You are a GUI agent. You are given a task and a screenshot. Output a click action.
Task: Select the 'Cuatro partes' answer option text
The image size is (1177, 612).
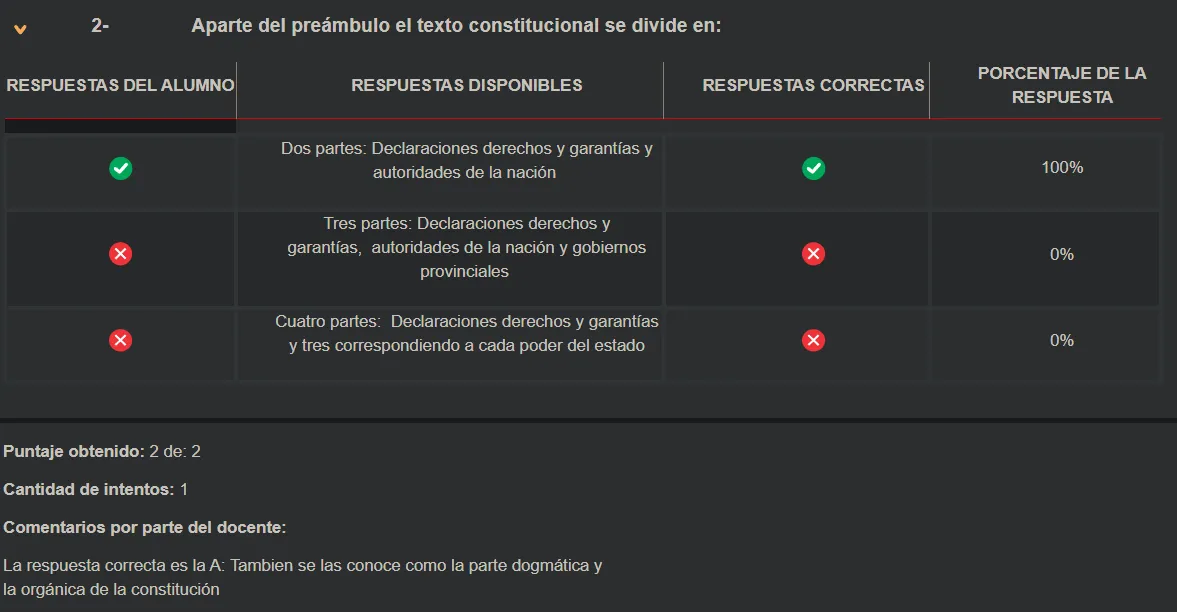[466, 334]
